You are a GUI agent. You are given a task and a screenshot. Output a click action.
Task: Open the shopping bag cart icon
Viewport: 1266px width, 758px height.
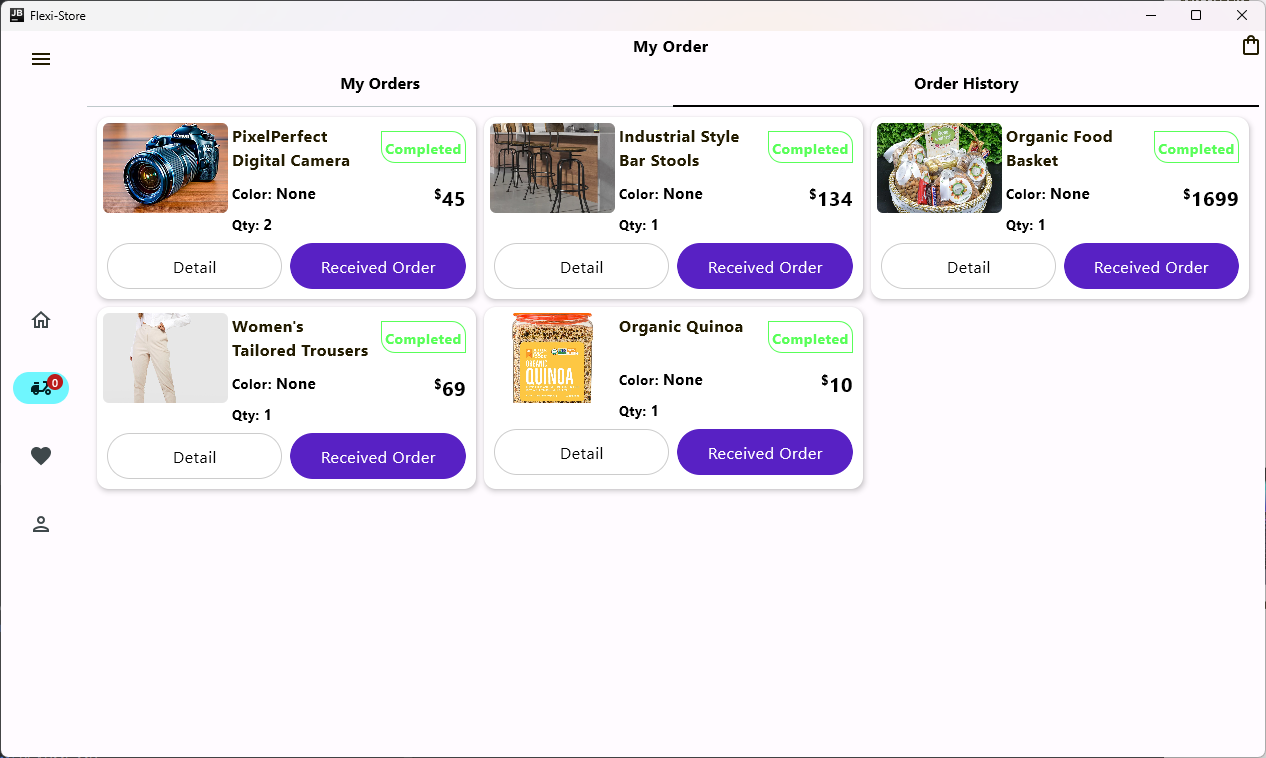pyautogui.click(x=1250, y=46)
